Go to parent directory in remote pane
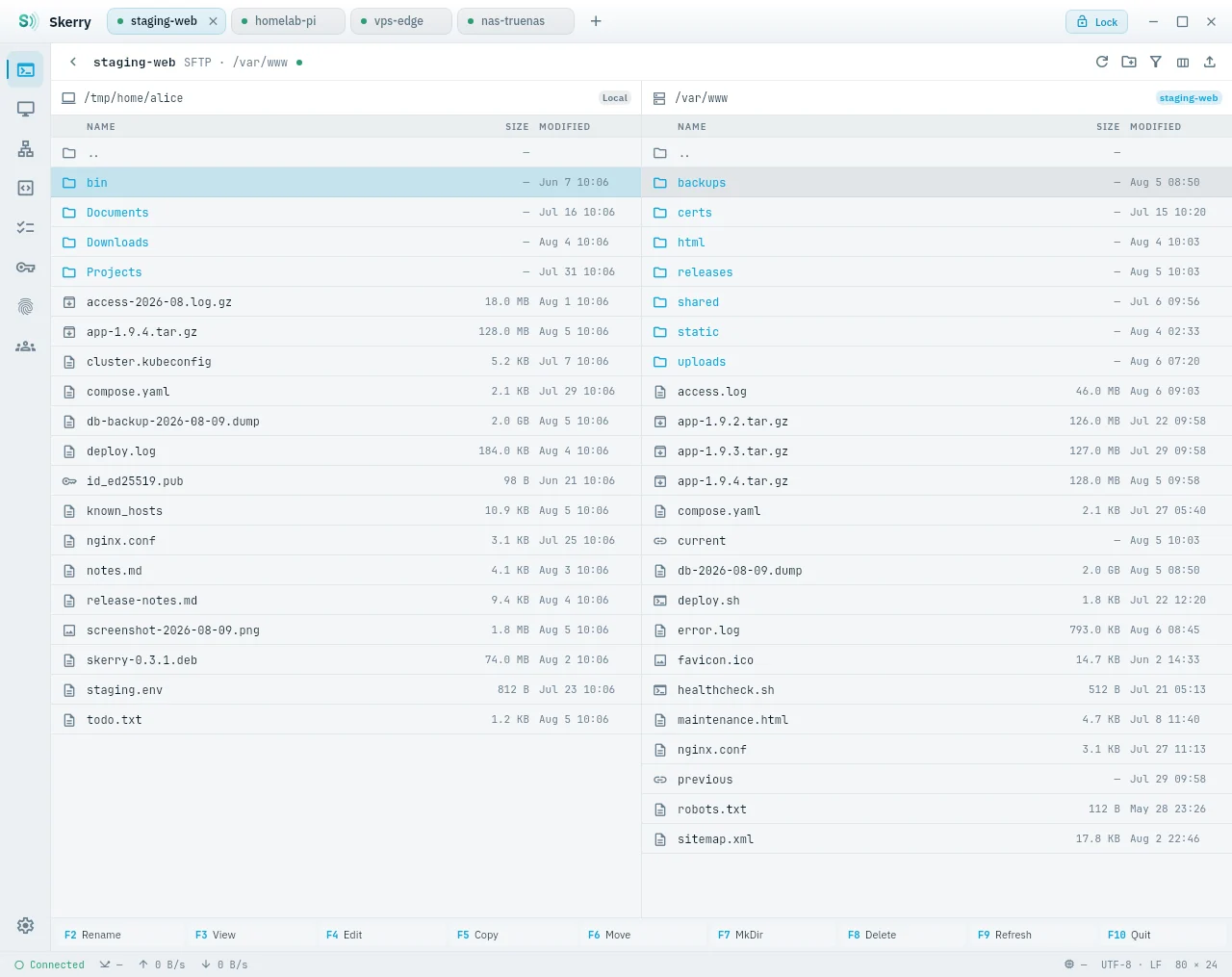1232x977 pixels. pos(937,153)
